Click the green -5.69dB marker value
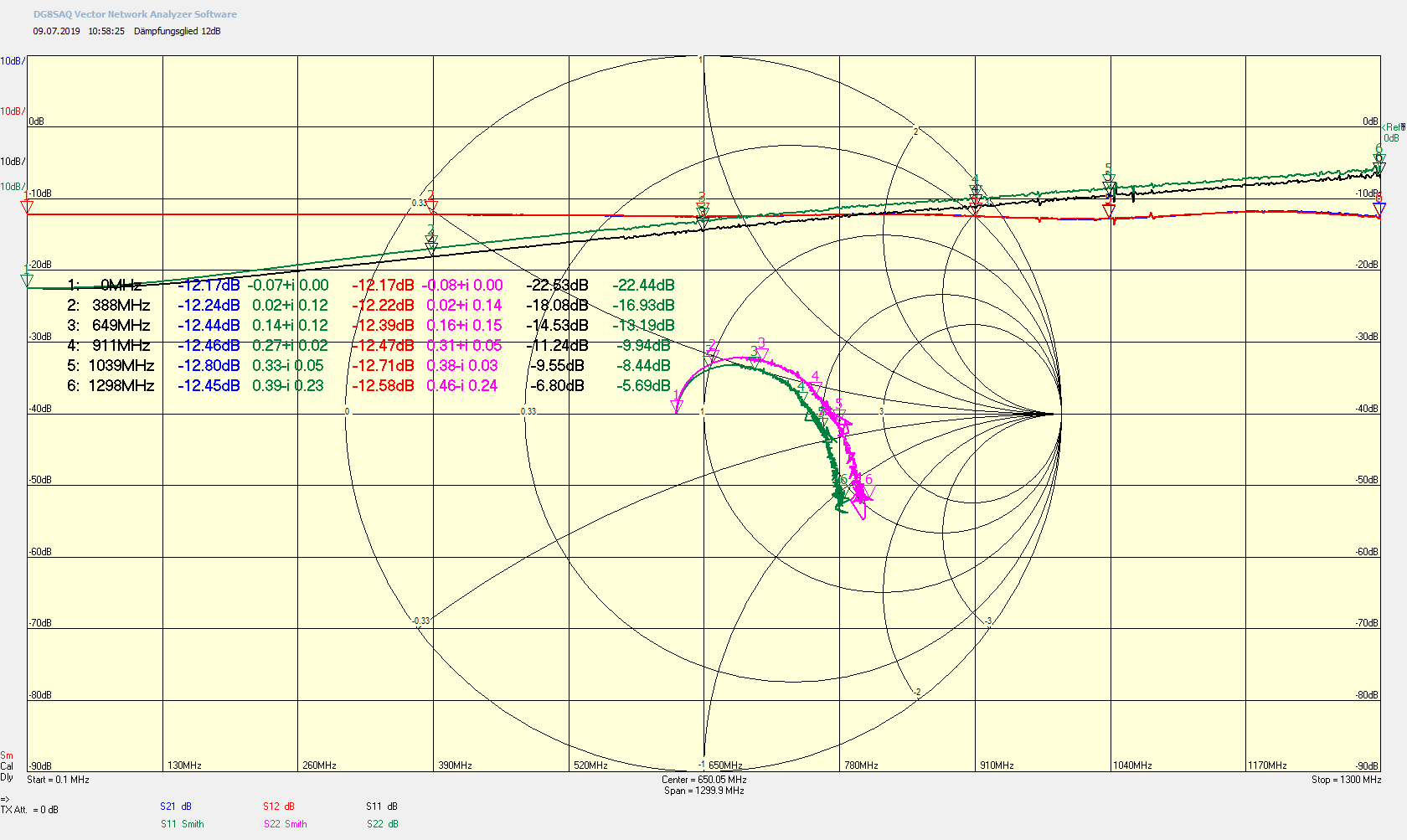The image size is (1407, 840). pos(643,386)
